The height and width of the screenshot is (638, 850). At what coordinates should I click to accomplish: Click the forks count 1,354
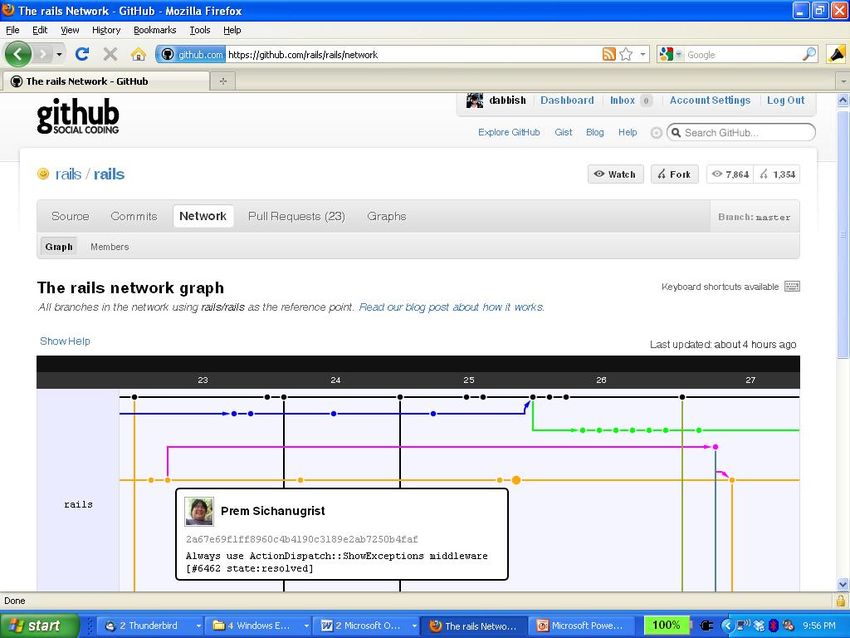point(777,174)
